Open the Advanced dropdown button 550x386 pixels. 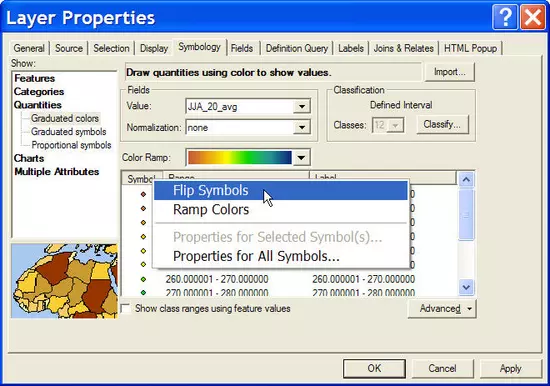click(x=442, y=309)
